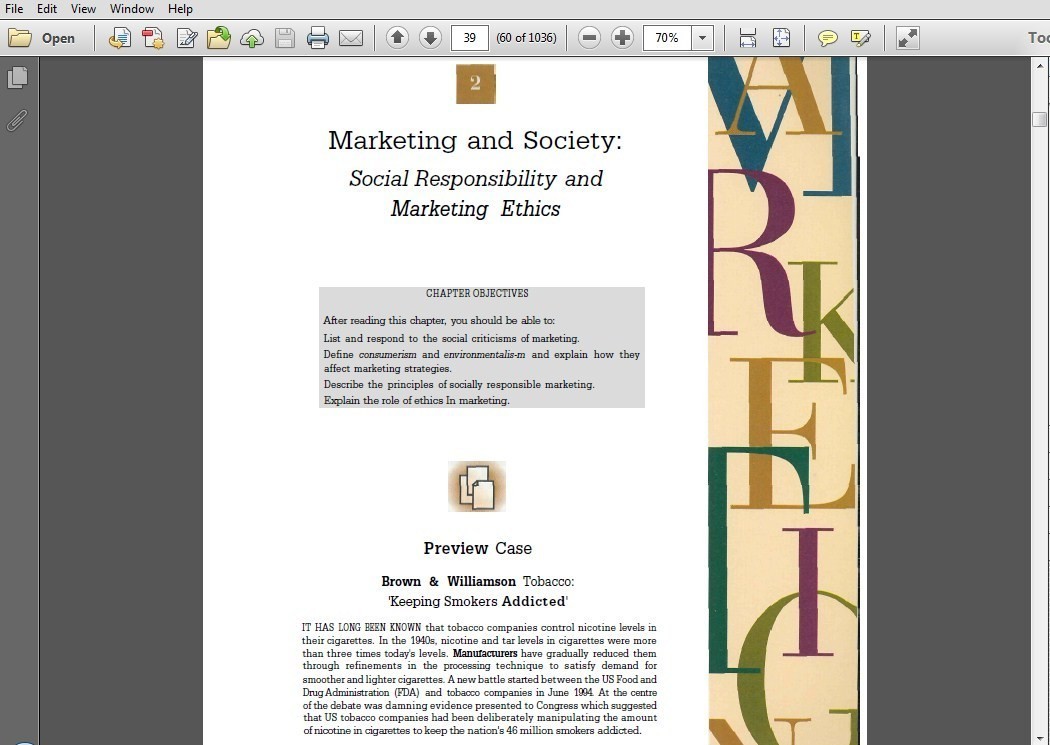Click the zoom out minus button
This screenshot has width=1050, height=745.
click(589, 37)
